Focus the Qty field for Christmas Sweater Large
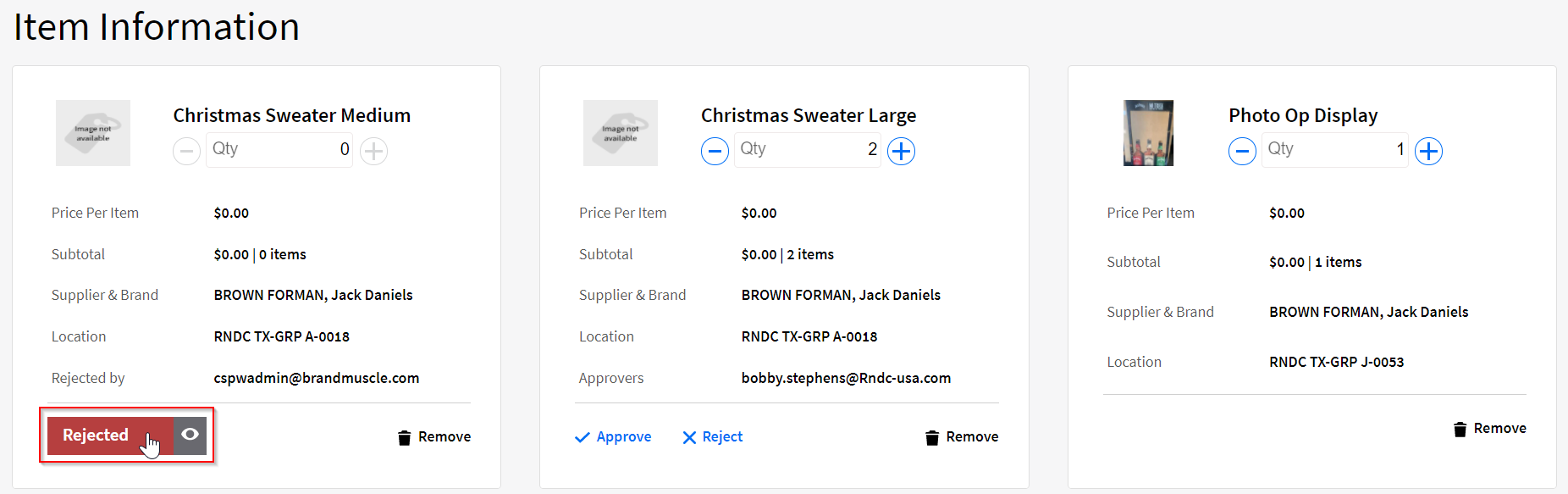 pos(807,150)
